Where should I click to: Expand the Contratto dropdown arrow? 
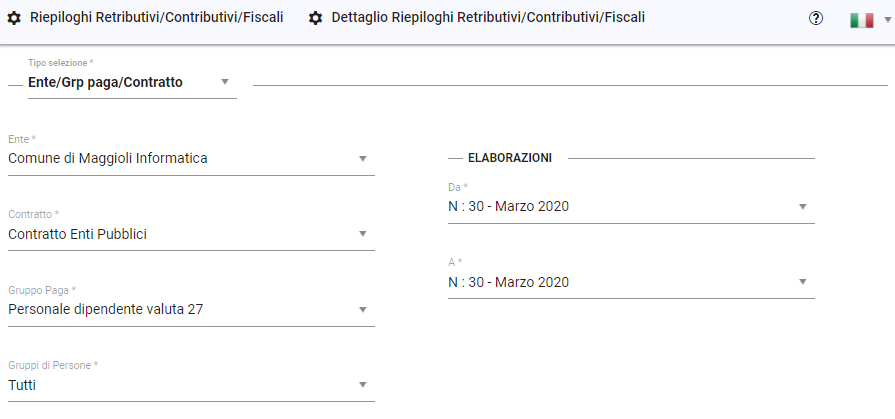363,234
